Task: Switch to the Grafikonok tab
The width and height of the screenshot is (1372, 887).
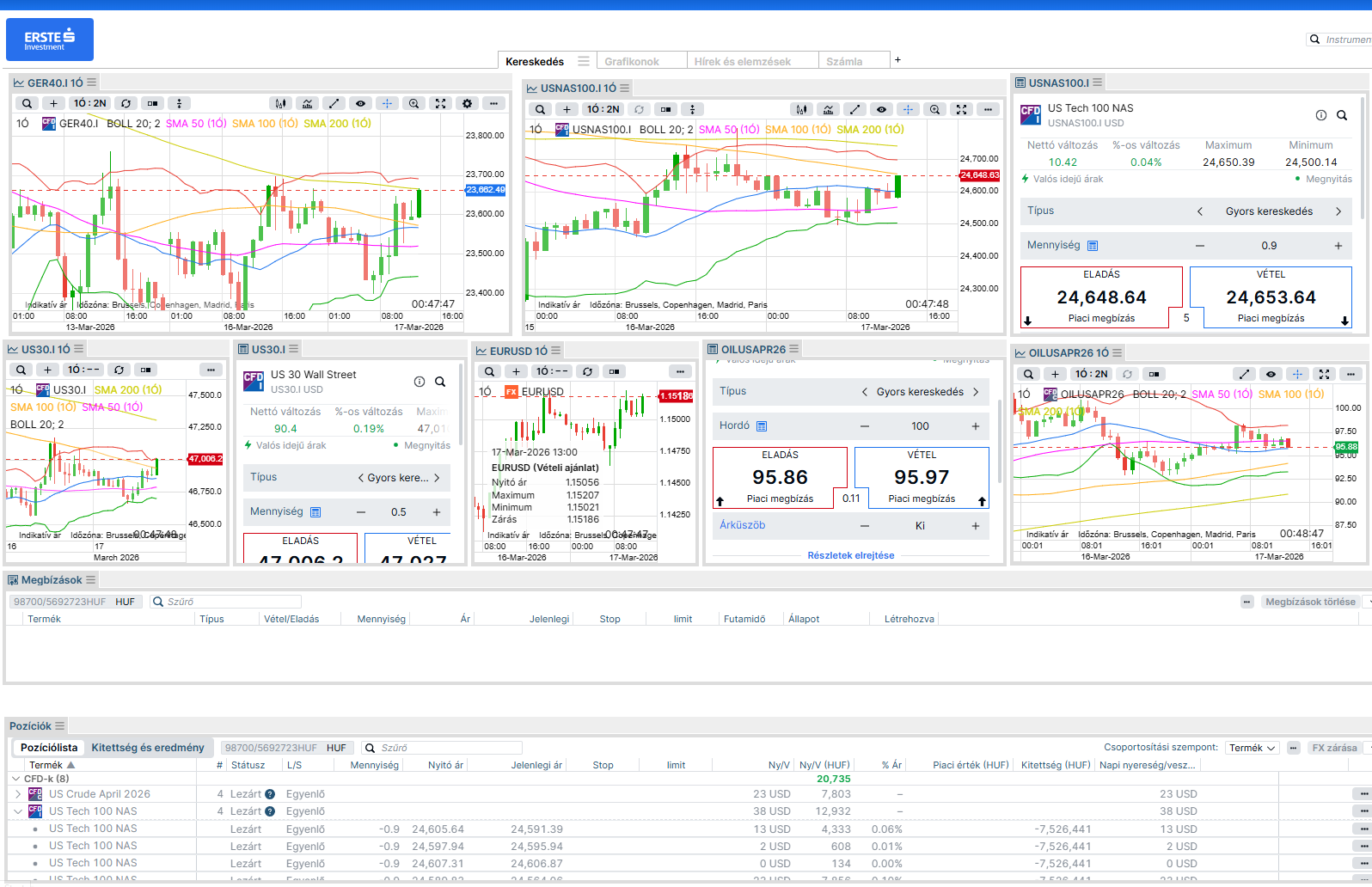Action: 632,61
